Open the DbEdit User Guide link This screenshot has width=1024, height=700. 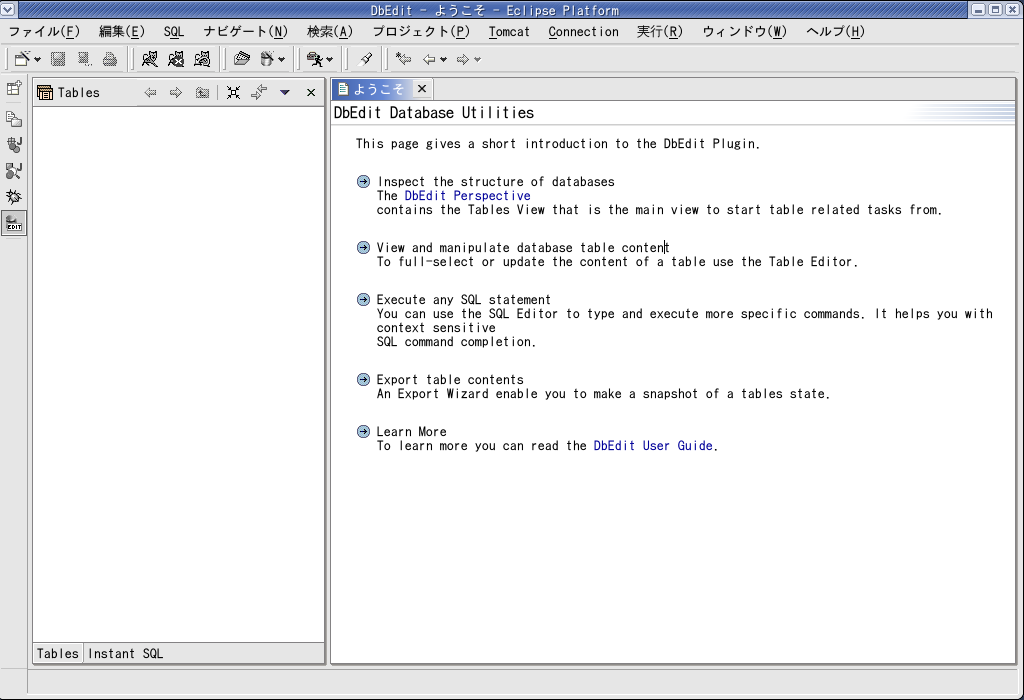653,446
